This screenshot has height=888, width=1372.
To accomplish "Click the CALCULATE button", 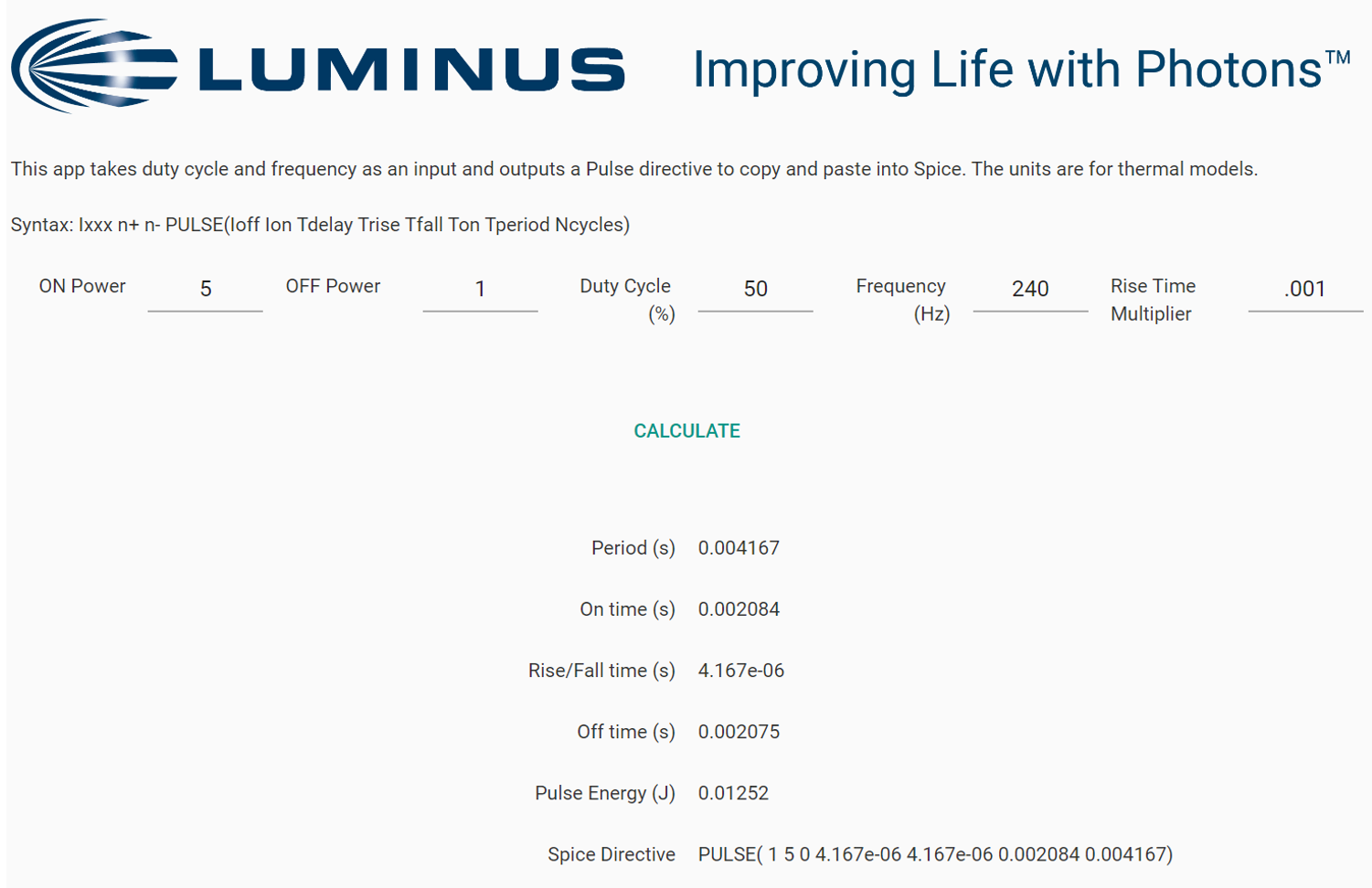I will (x=687, y=431).
